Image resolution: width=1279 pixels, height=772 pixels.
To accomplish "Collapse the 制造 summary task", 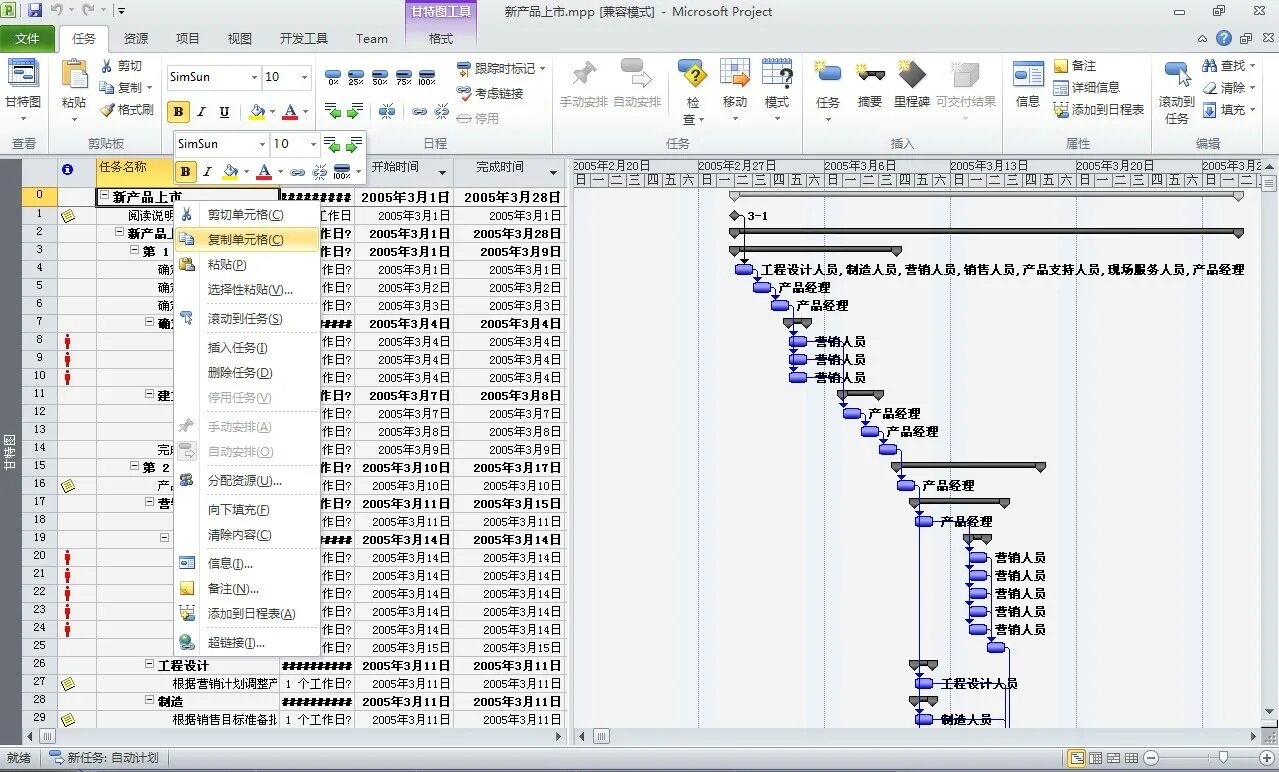I will coord(150,700).
